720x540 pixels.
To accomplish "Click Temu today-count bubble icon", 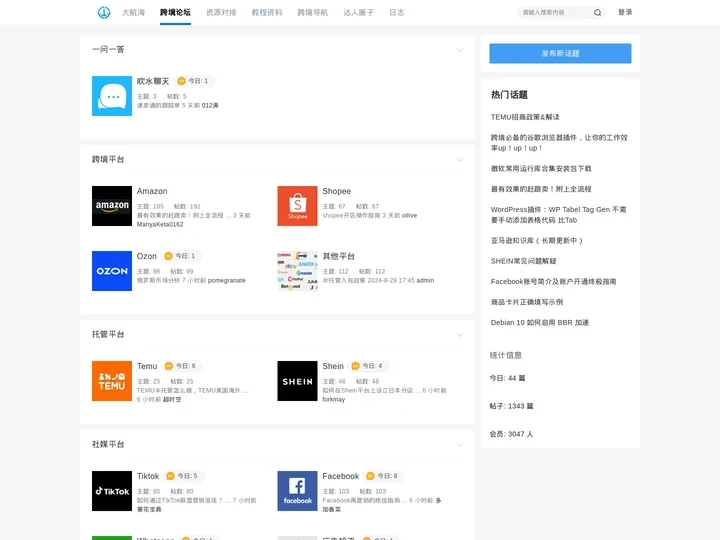I will coord(169,366).
